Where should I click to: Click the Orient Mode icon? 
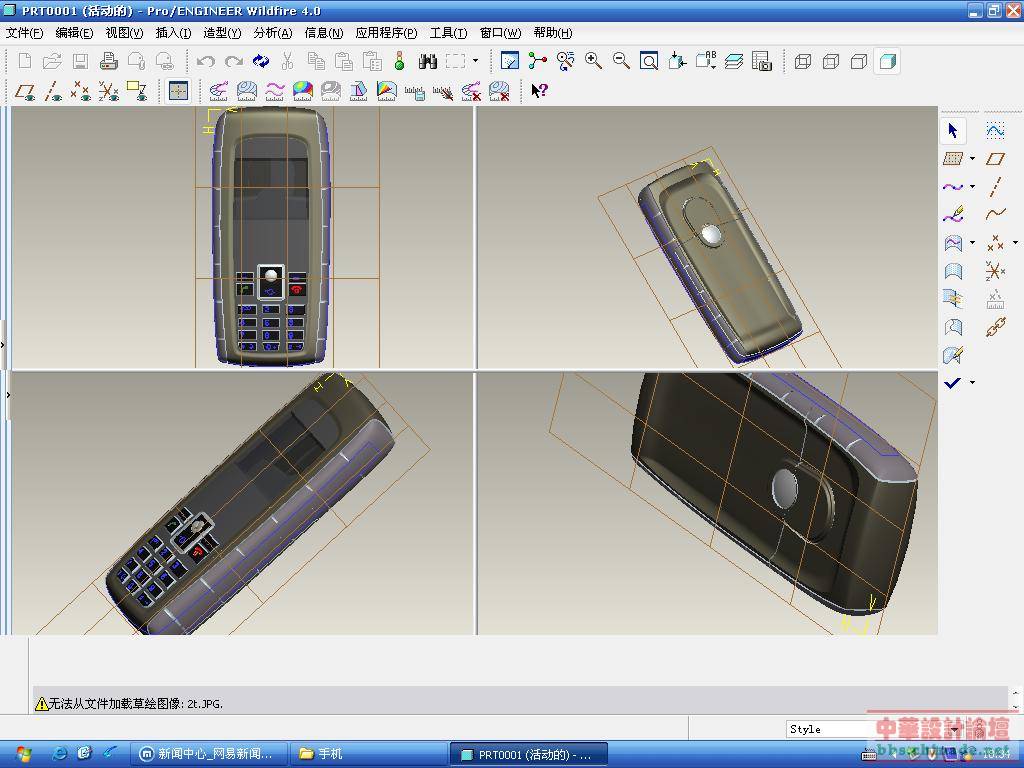[566, 61]
